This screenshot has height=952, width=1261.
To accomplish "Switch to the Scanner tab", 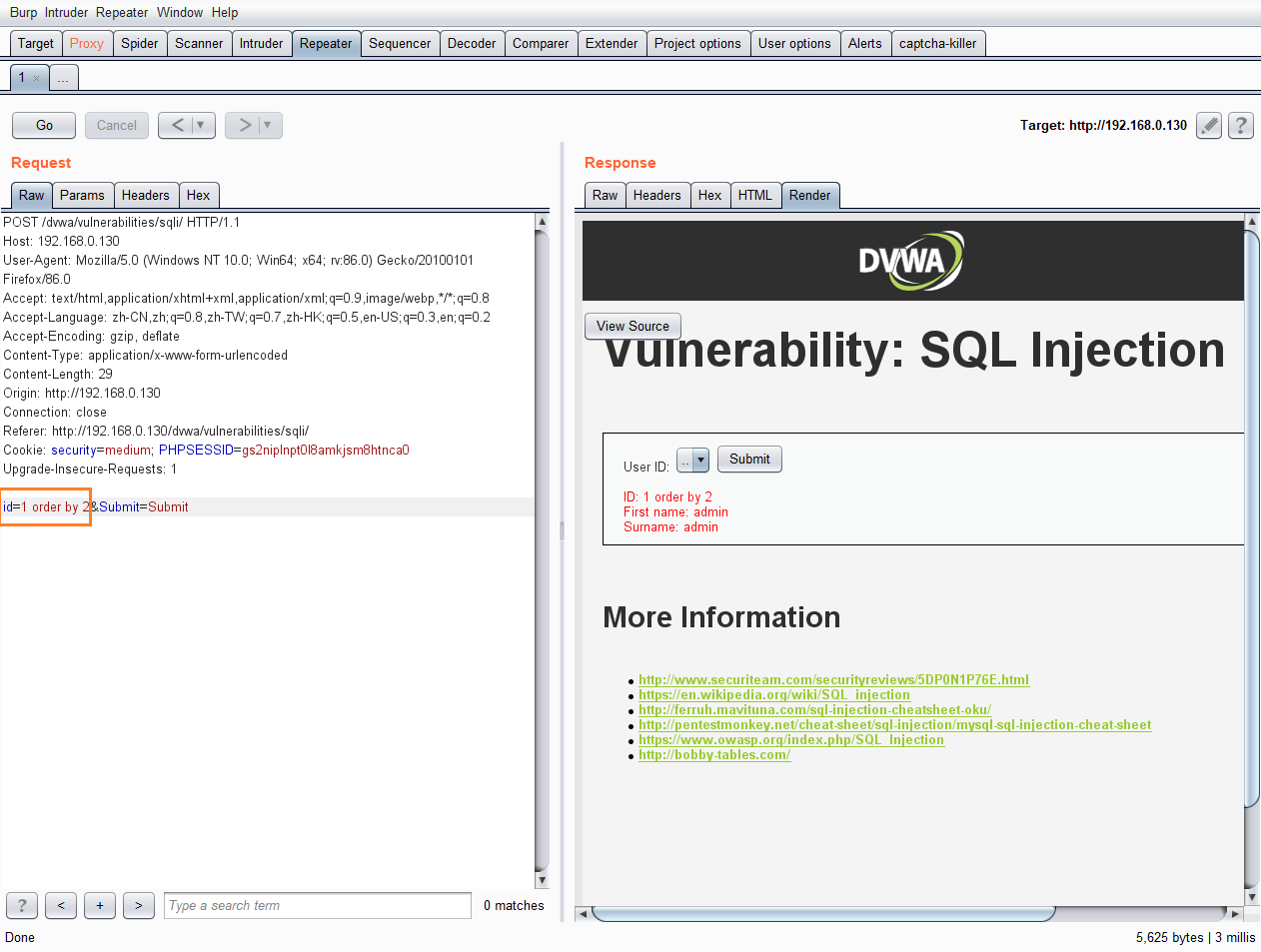I will [199, 43].
